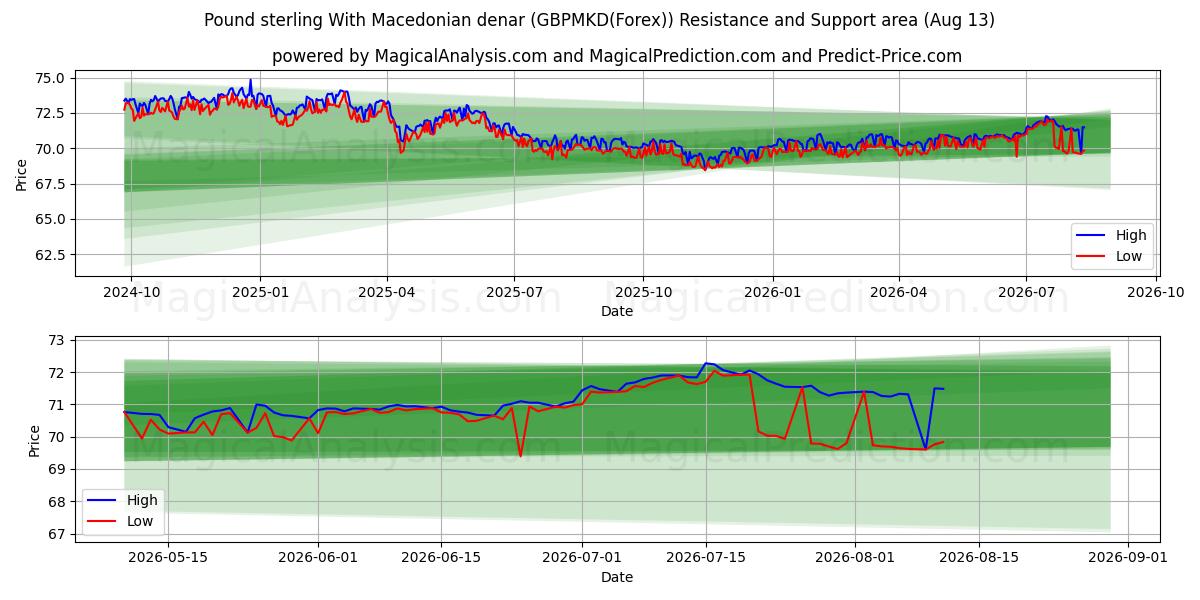Click the top chart x-axis label 2026-07
The width and height of the screenshot is (1200, 600).
[1026, 294]
